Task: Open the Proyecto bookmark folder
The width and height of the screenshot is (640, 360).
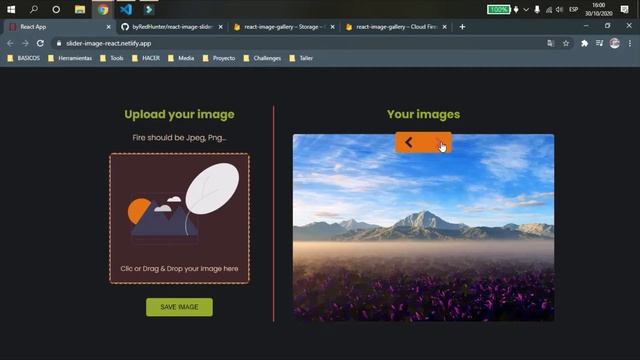Action: pos(219,58)
